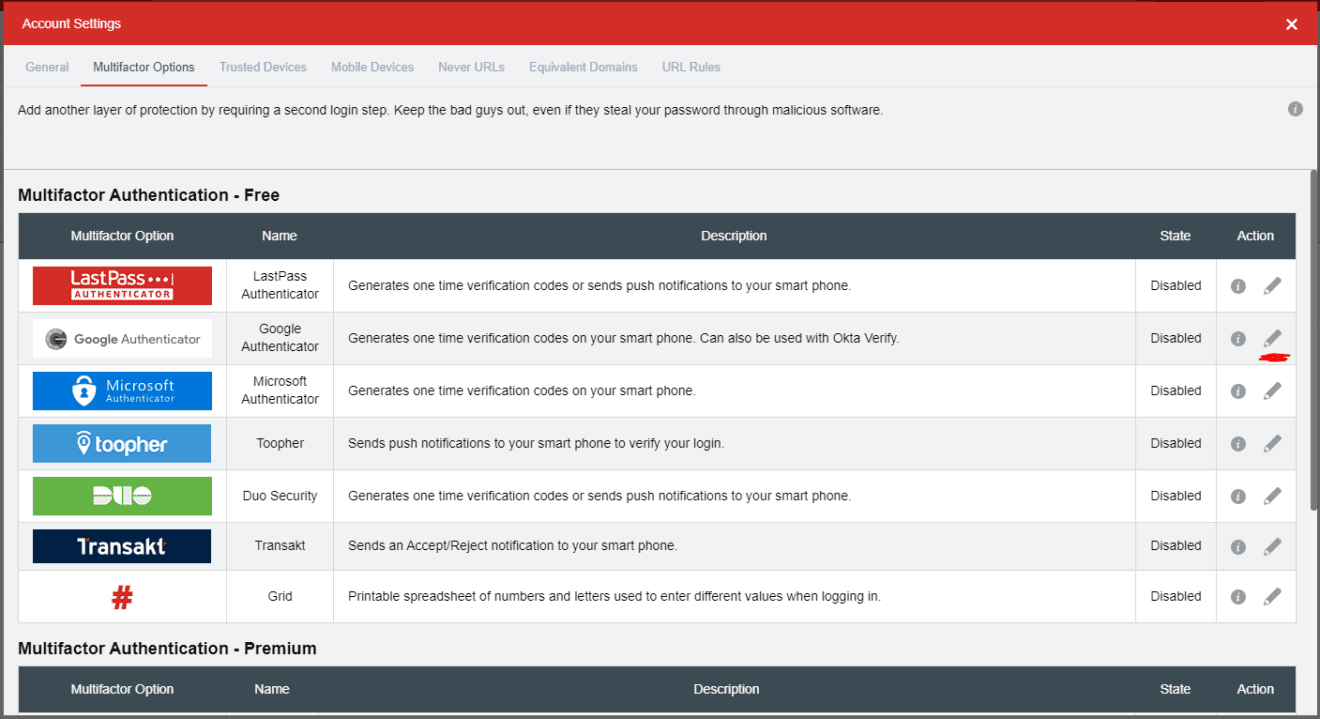The image size is (1320, 719).
Task: View info for LastPass Authenticator
Action: coord(1238,286)
